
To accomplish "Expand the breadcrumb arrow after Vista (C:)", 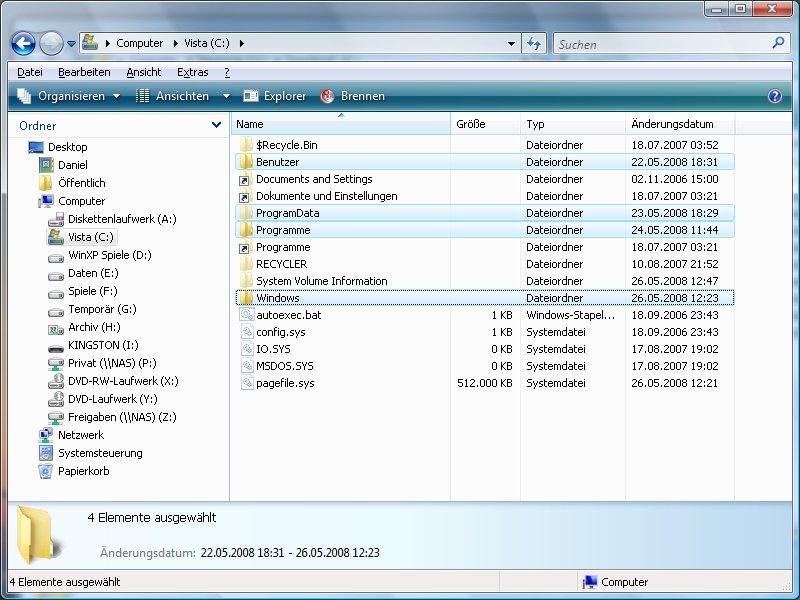I will (241, 43).
